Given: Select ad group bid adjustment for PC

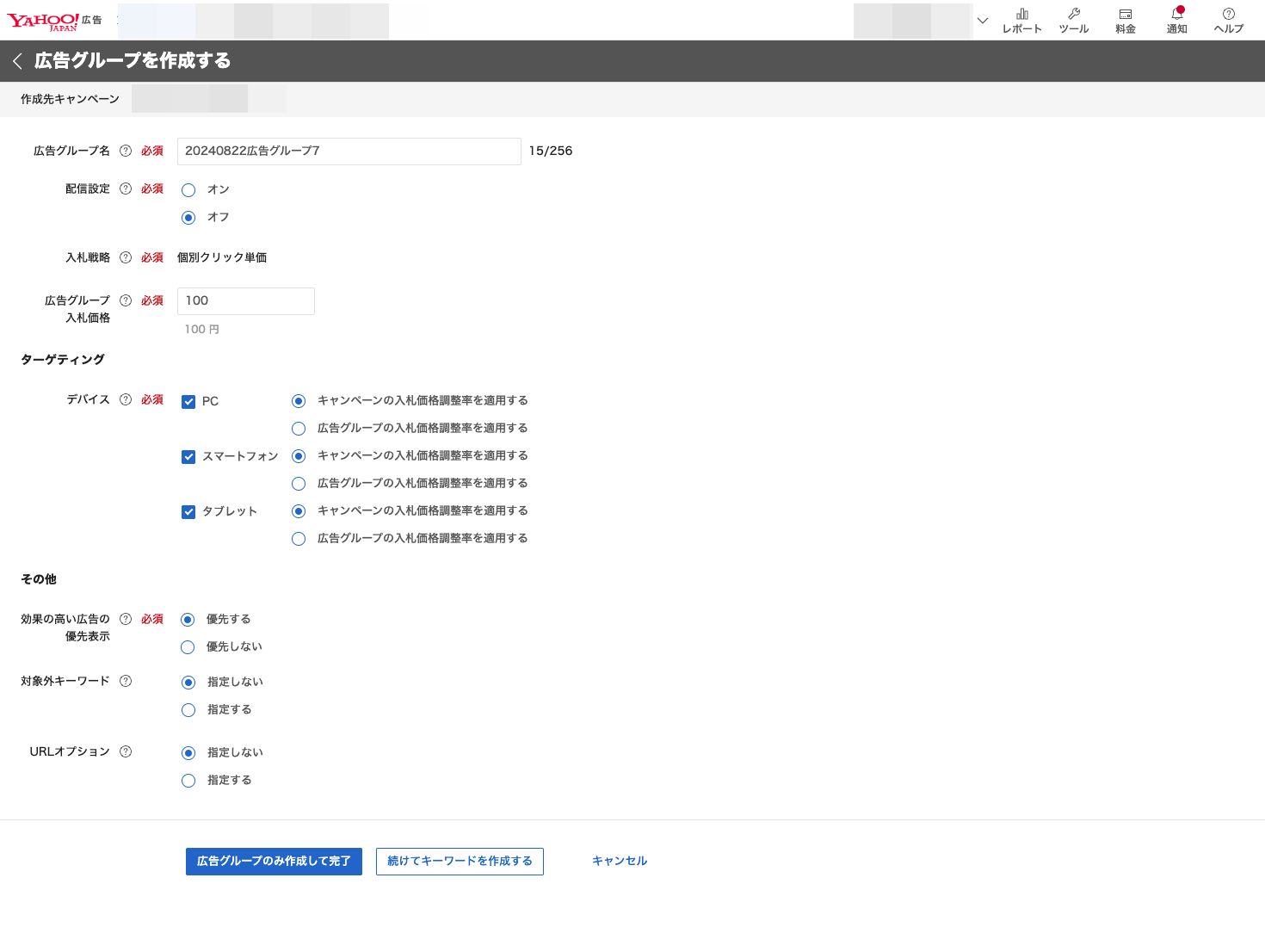Looking at the screenshot, I should tap(299, 429).
